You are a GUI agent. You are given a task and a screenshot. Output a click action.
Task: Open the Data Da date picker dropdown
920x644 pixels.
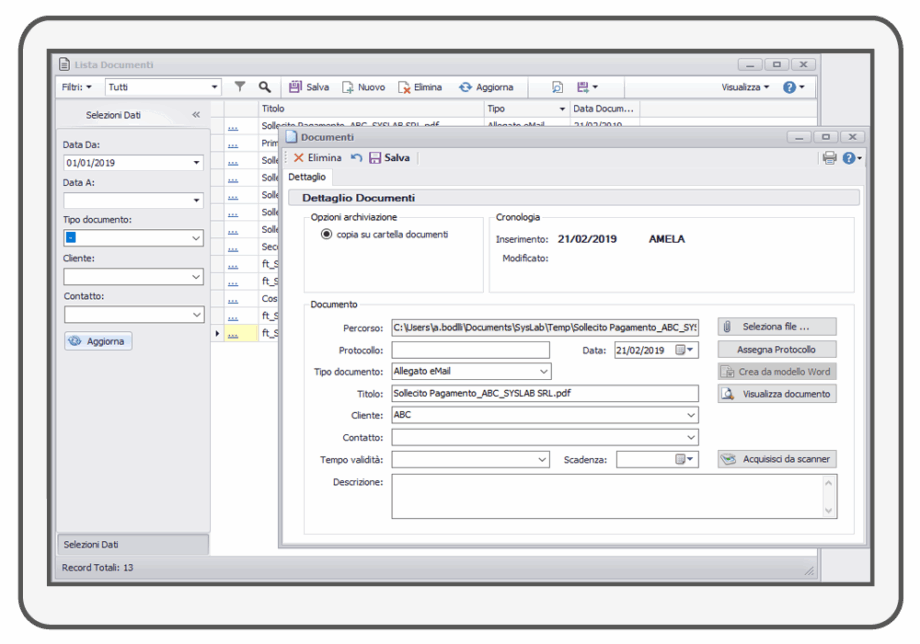(197, 162)
